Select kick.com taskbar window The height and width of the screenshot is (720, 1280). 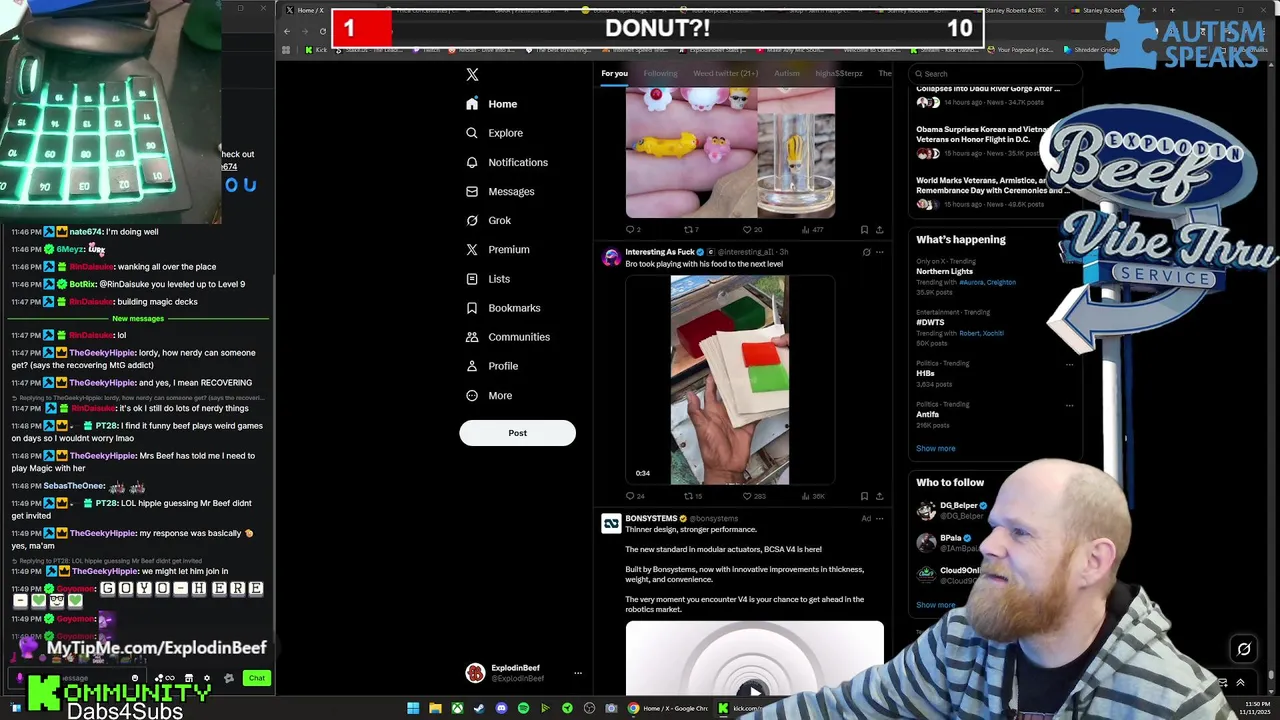click(742, 708)
